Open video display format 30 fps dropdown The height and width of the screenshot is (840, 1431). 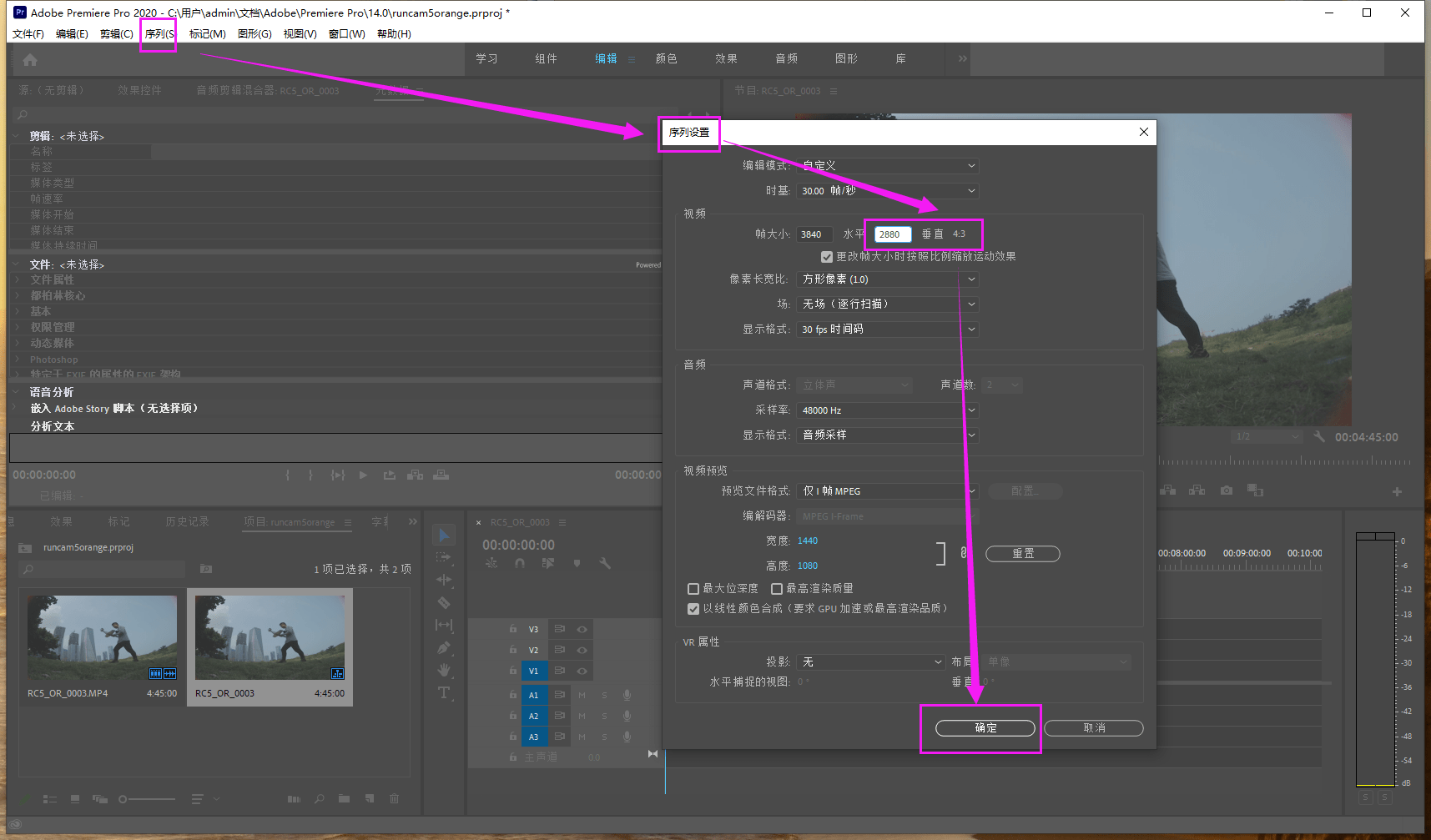pyautogui.click(x=887, y=329)
